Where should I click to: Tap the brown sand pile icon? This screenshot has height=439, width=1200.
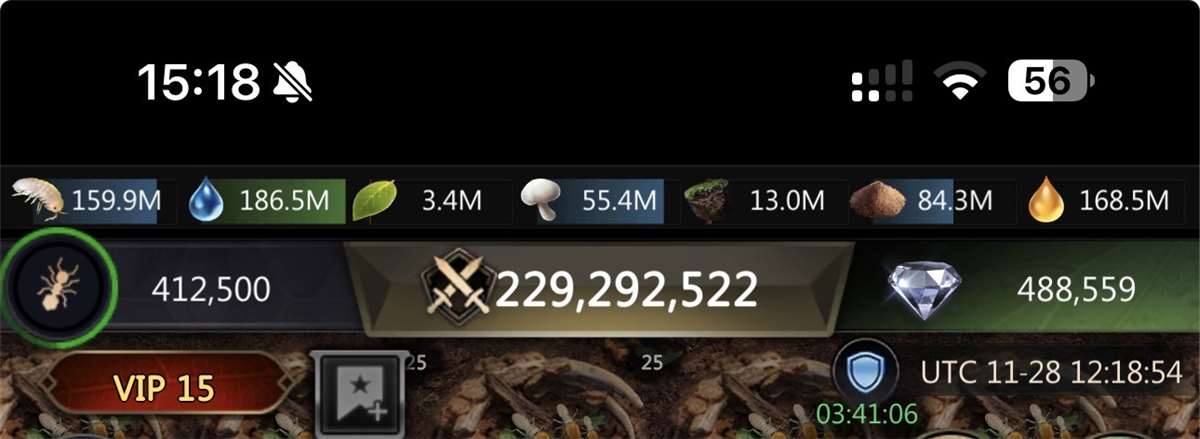877,201
